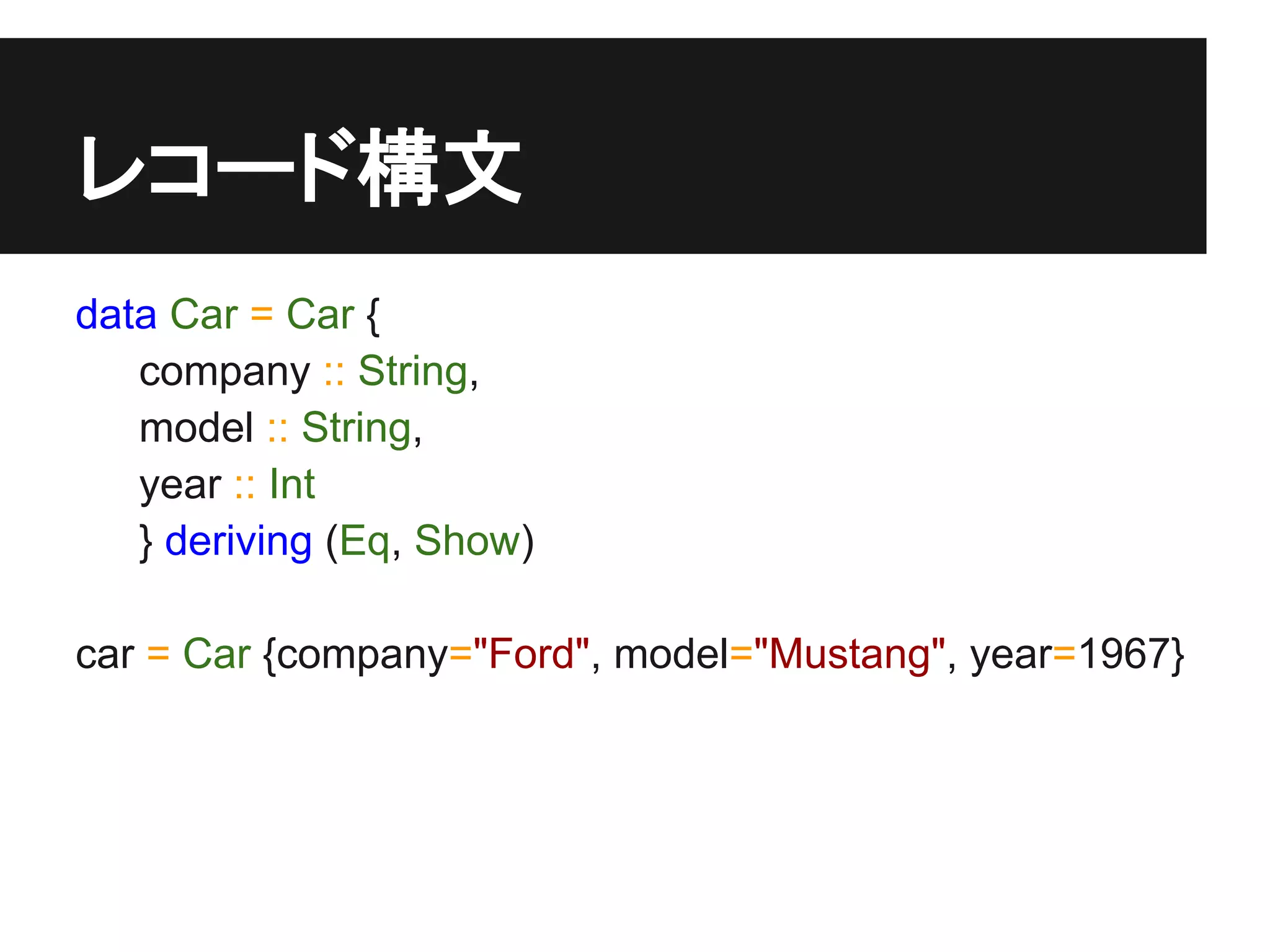Click the 'Car' type name after data

pyautogui.click(x=204, y=314)
